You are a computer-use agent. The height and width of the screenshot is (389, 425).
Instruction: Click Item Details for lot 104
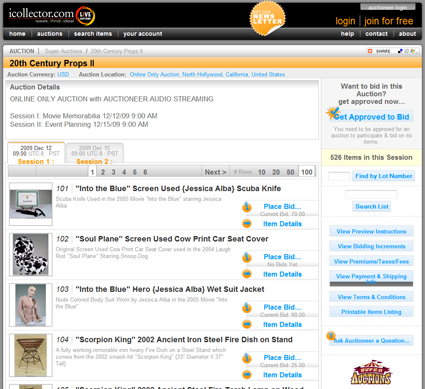282,375
